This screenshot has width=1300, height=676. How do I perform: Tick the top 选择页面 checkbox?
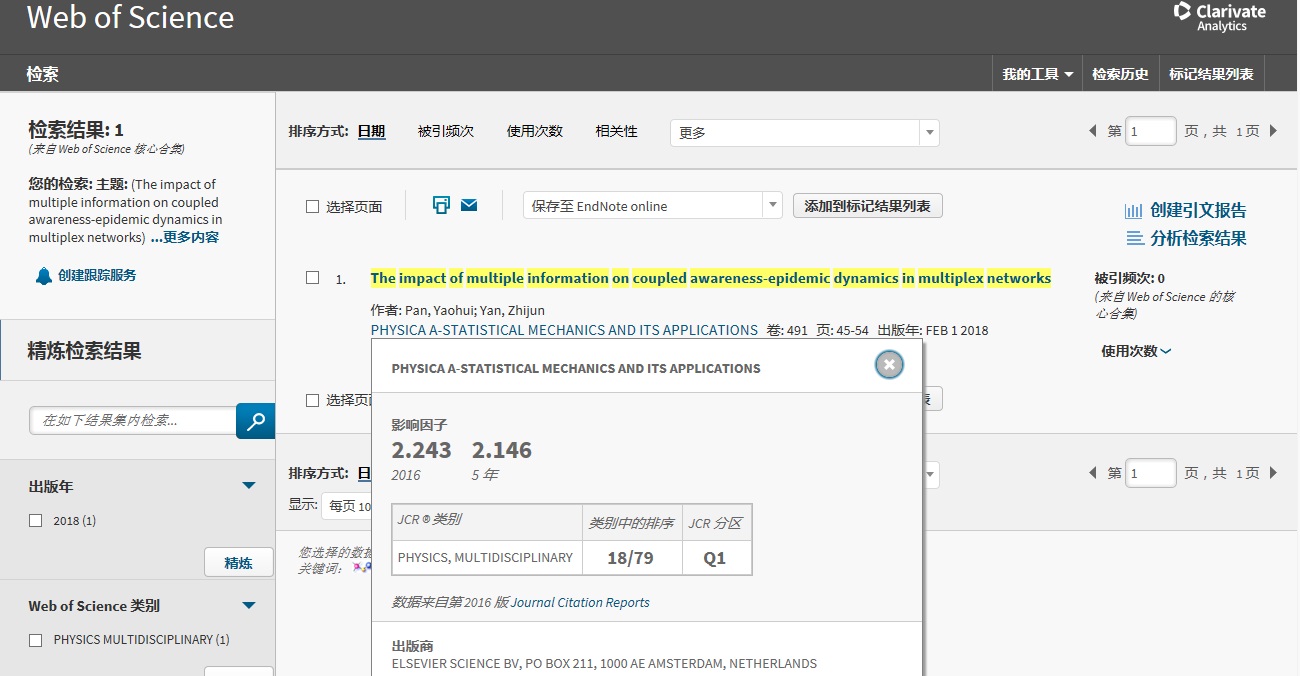pyautogui.click(x=312, y=207)
